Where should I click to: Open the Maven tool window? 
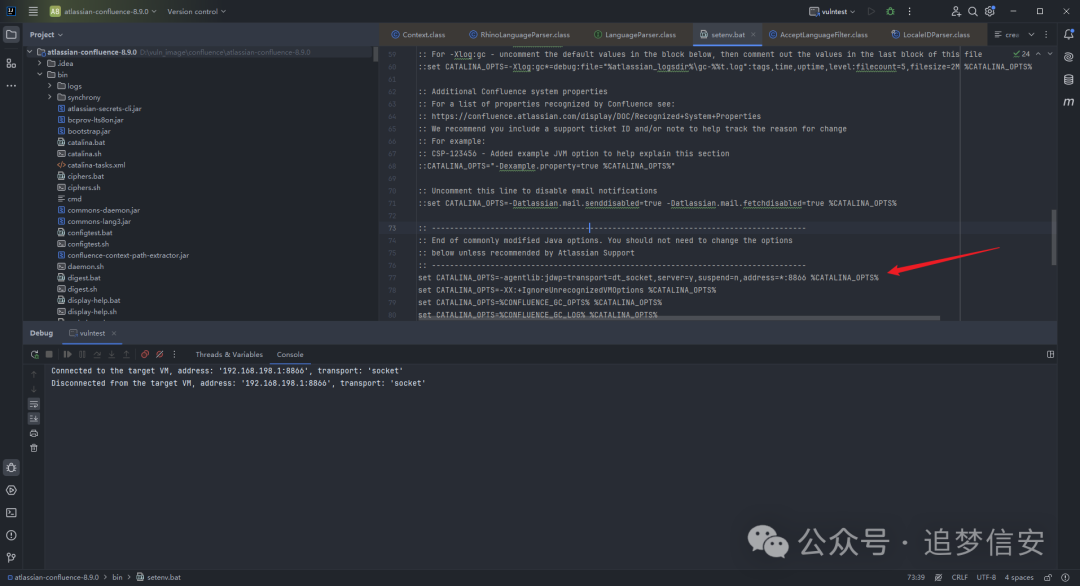pos(1068,102)
